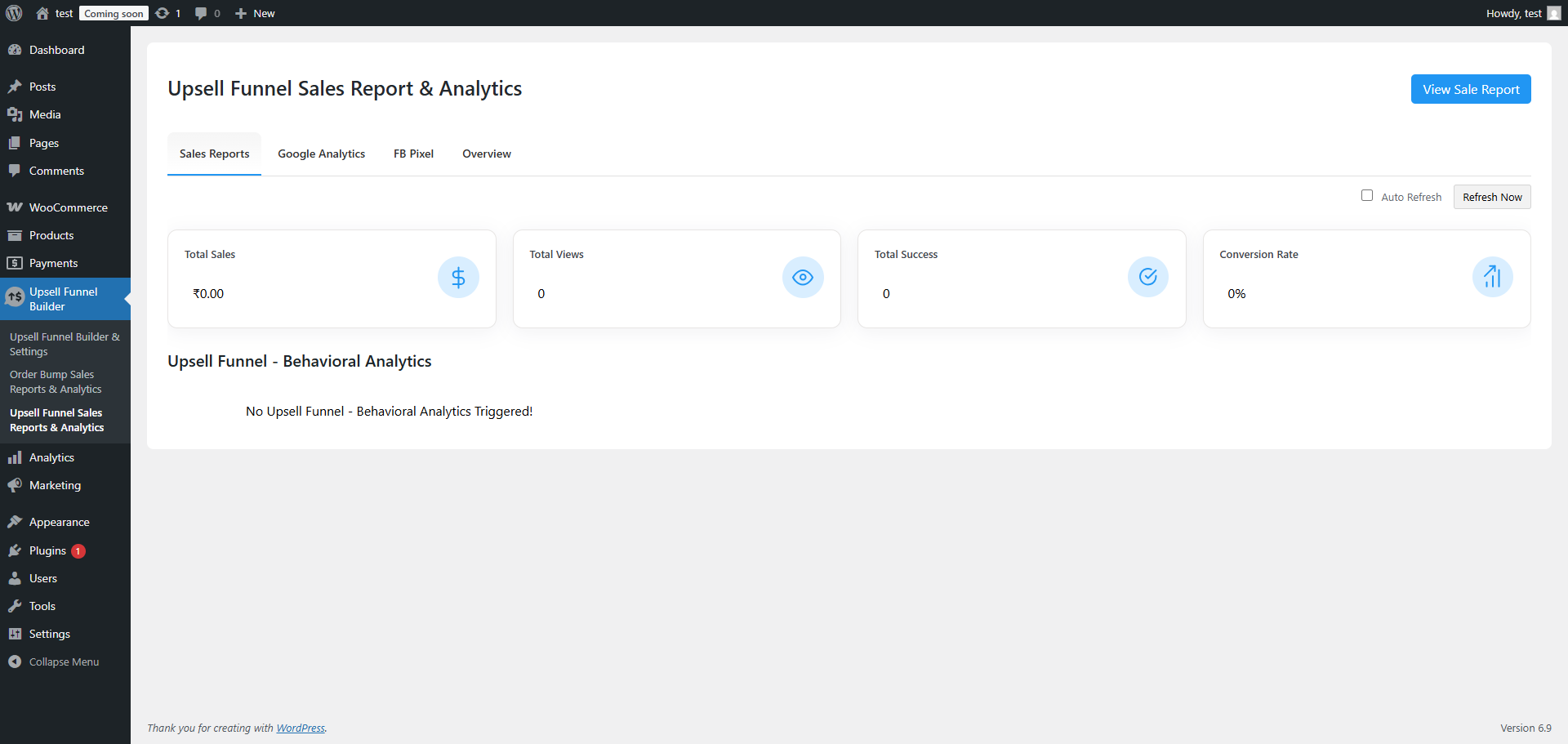Open the FB Pixel tab
The image size is (1568, 744).
413,154
